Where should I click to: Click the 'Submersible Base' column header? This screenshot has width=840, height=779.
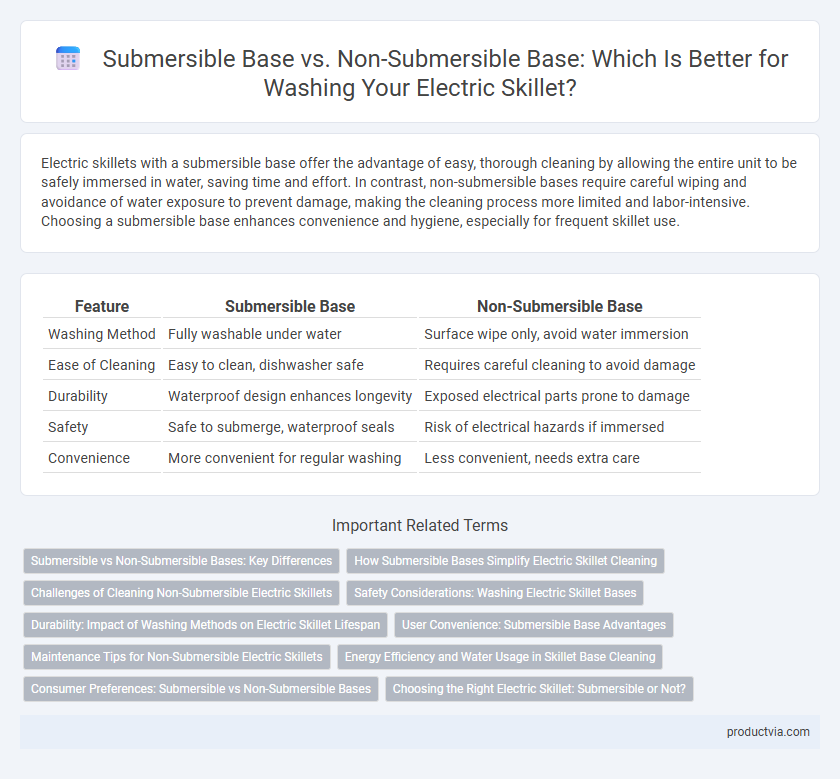290,306
